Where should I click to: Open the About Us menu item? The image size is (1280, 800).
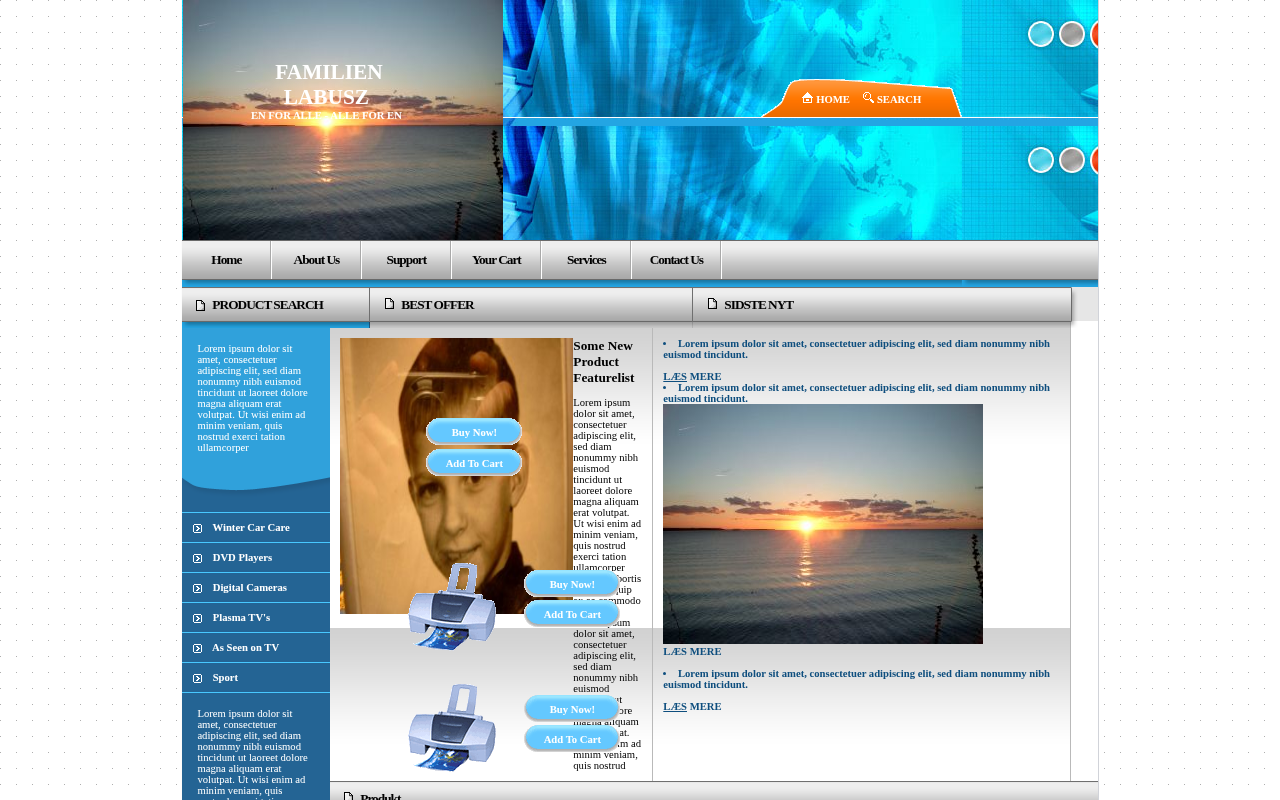[x=316, y=260]
